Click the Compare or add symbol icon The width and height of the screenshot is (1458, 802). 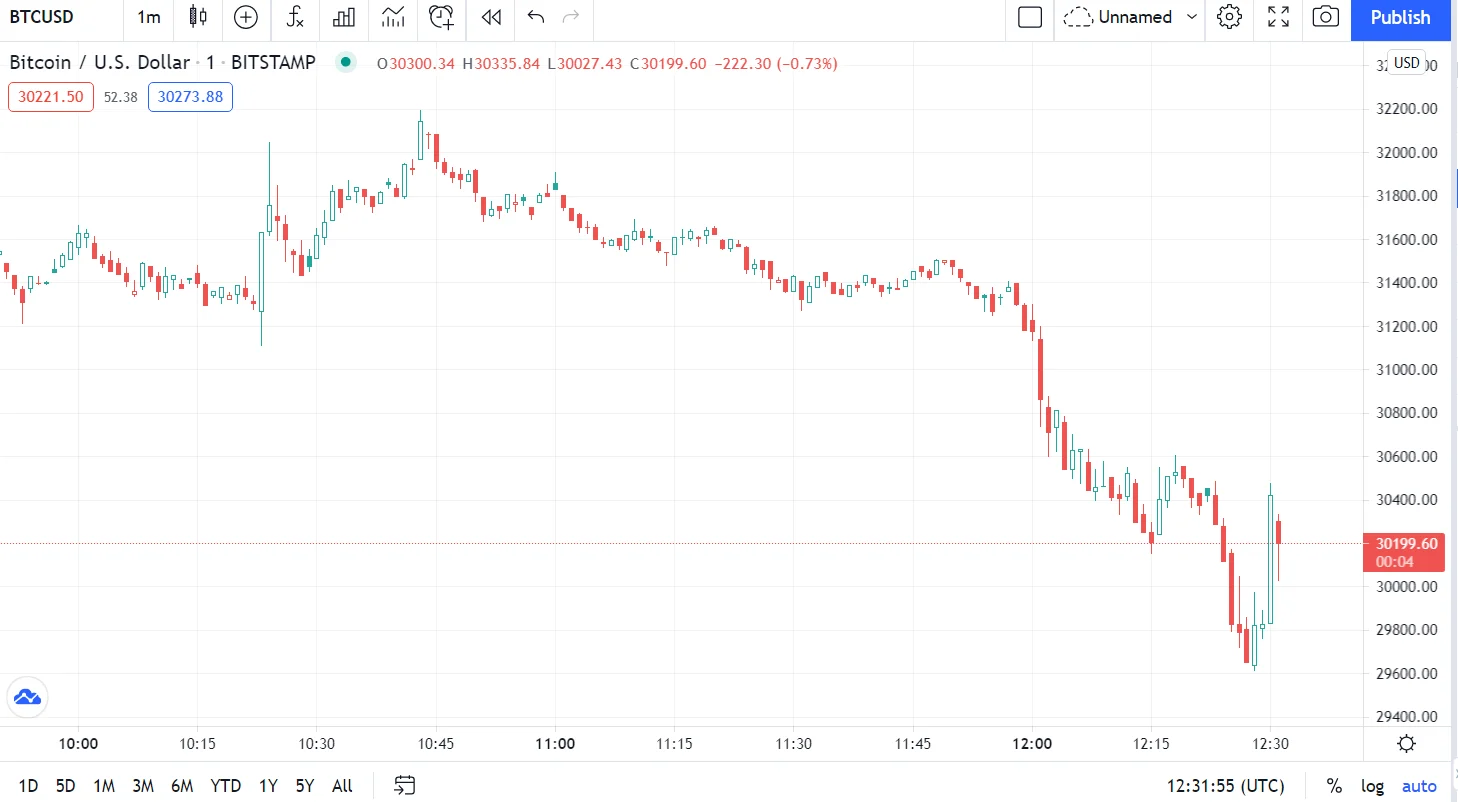pos(245,17)
